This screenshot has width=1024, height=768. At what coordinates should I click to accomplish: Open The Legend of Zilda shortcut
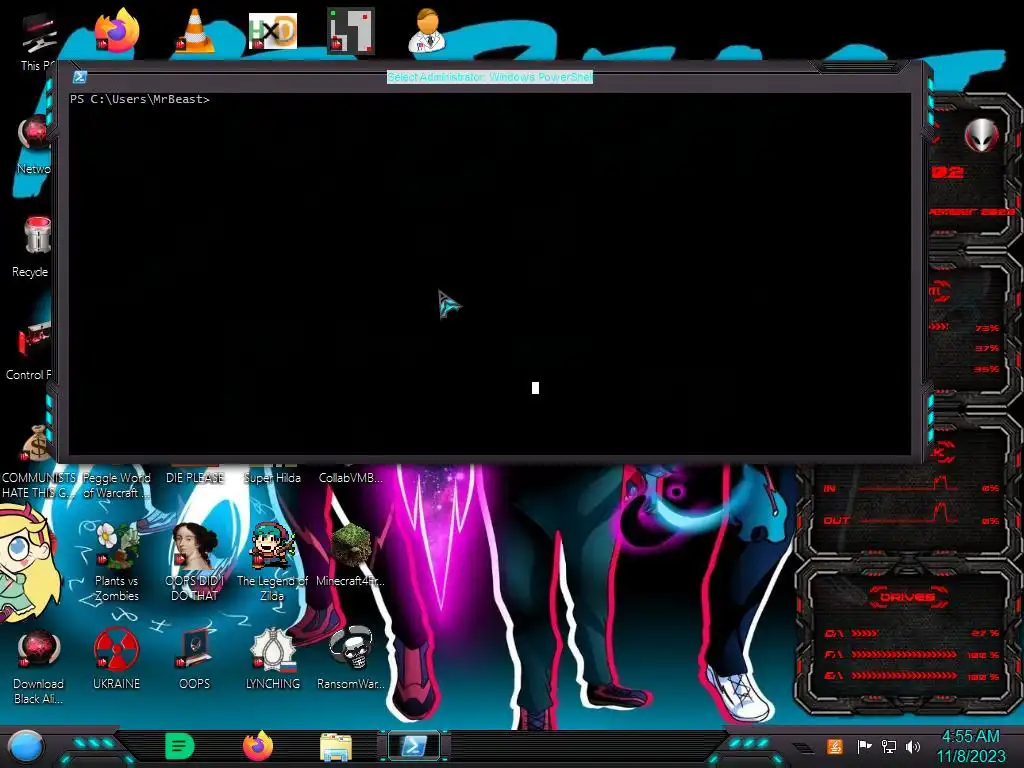pyautogui.click(x=272, y=562)
